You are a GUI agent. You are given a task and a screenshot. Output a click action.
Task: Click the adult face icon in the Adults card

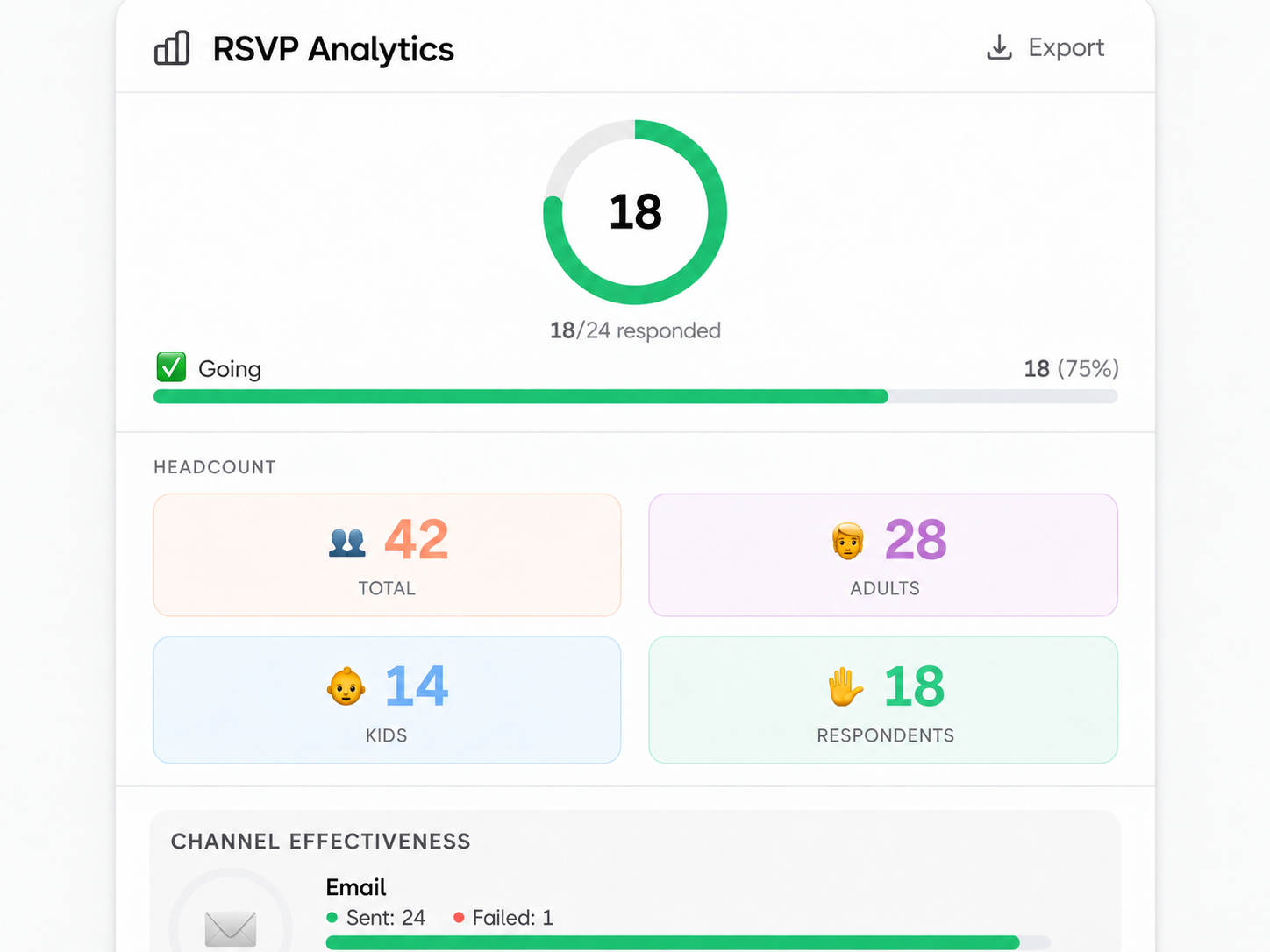point(848,541)
